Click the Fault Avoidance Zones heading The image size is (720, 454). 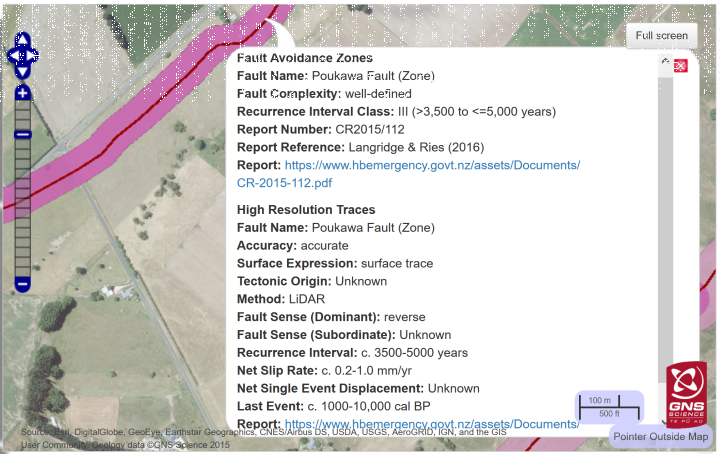[304, 58]
